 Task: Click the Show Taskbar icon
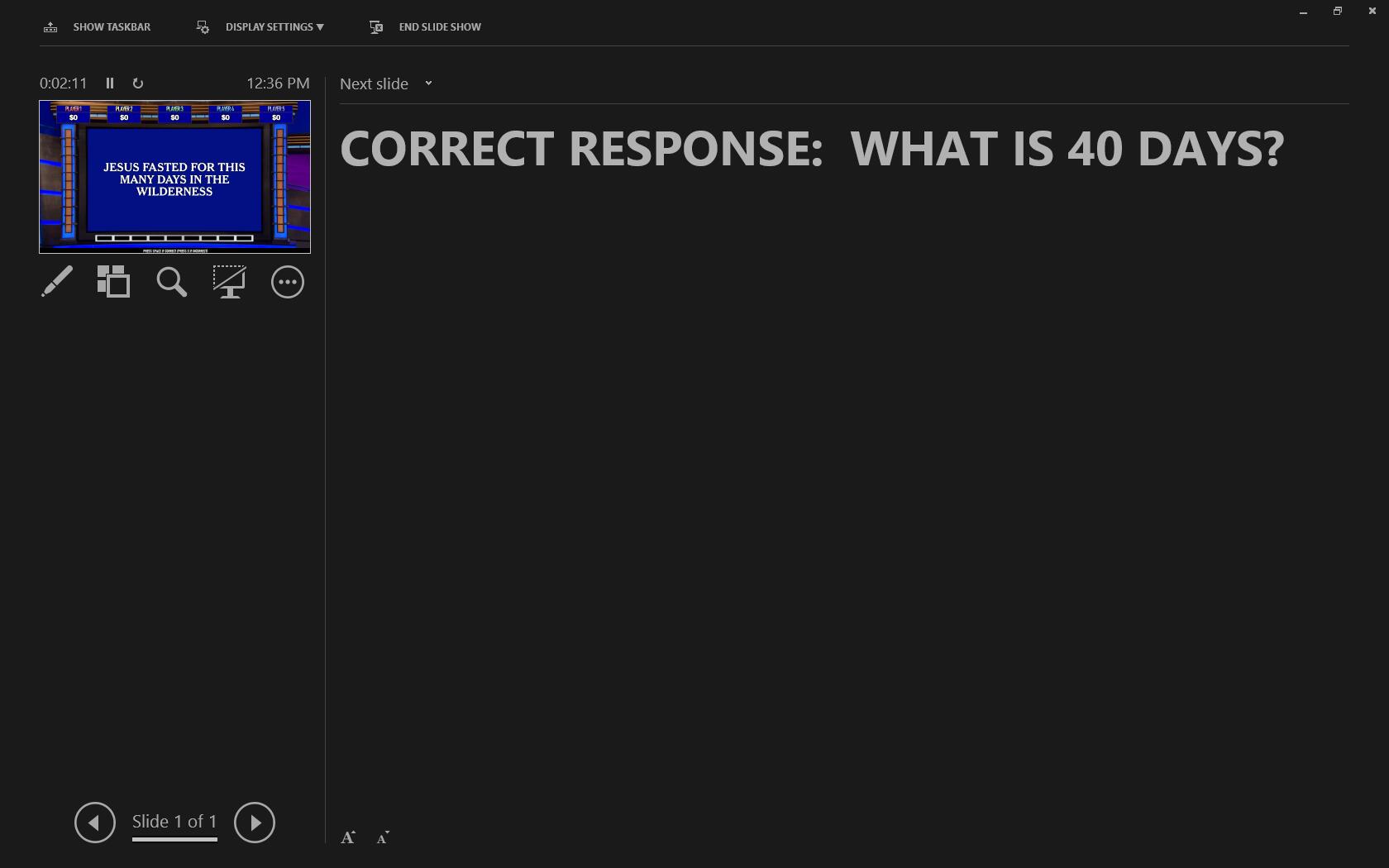pos(50,27)
